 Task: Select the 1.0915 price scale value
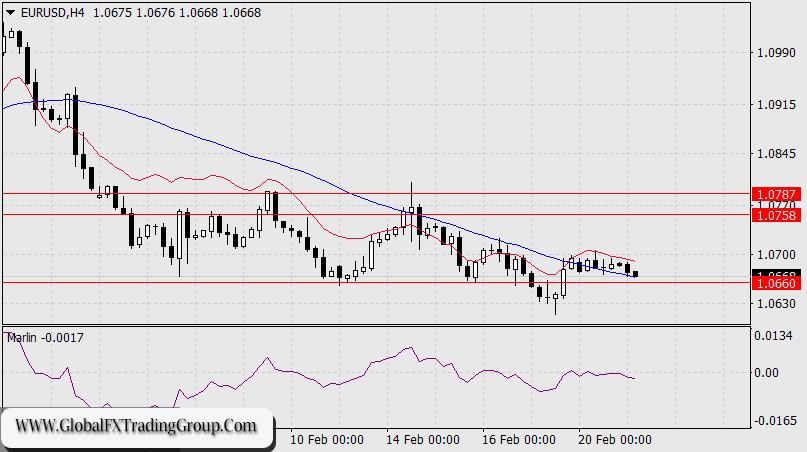point(776,105)
